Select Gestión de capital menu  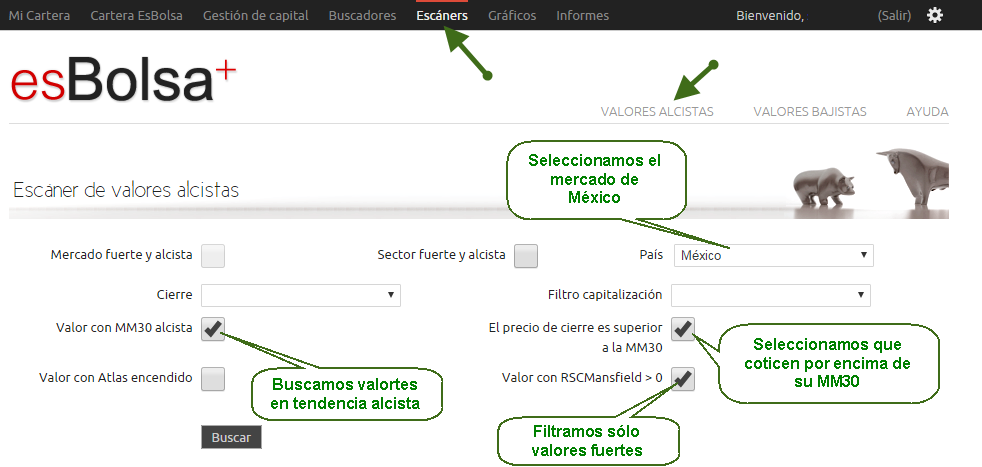click(256, 16)
